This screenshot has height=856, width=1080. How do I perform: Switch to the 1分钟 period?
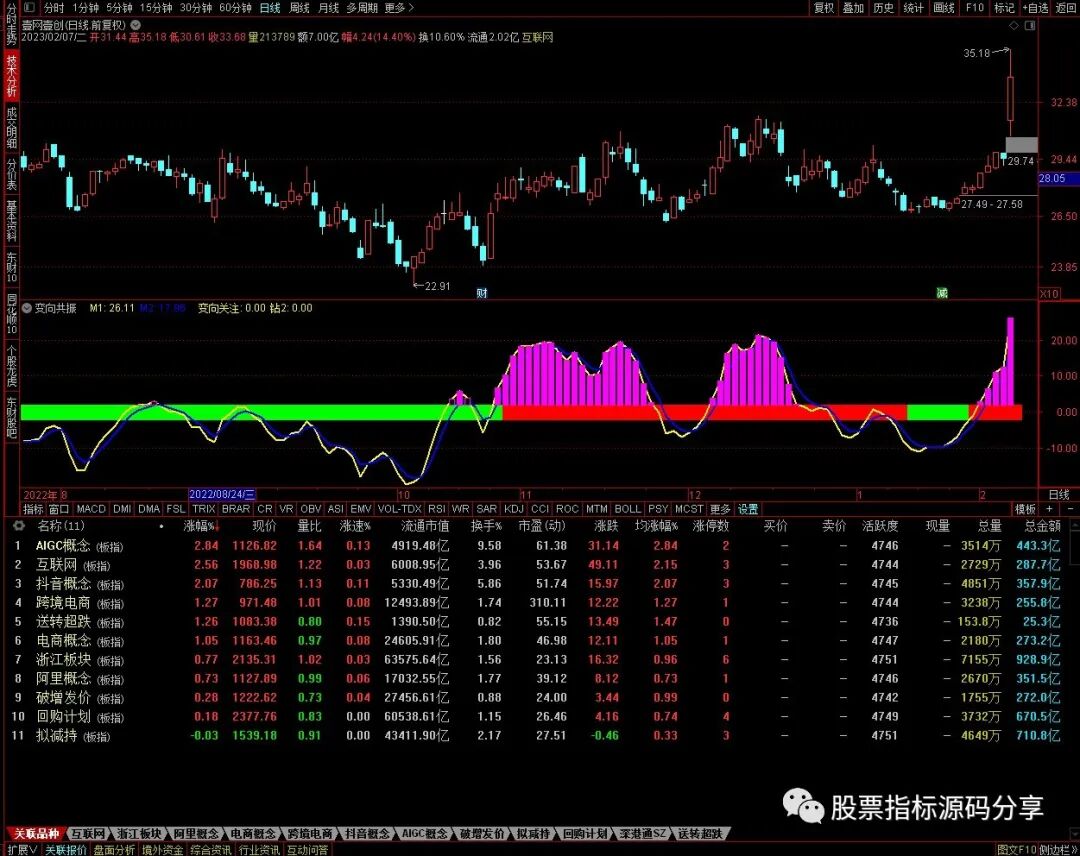pos(85,8)
